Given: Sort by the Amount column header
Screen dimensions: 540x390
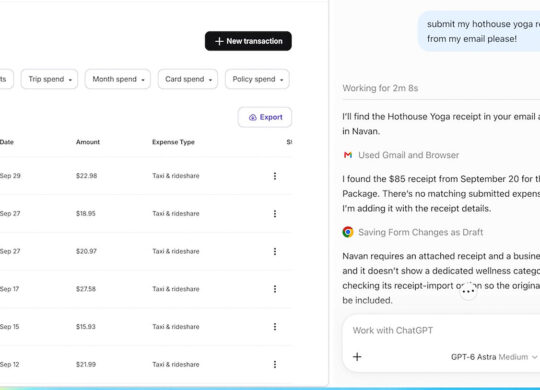Looking at the screenshot, I should click(88, 142).
